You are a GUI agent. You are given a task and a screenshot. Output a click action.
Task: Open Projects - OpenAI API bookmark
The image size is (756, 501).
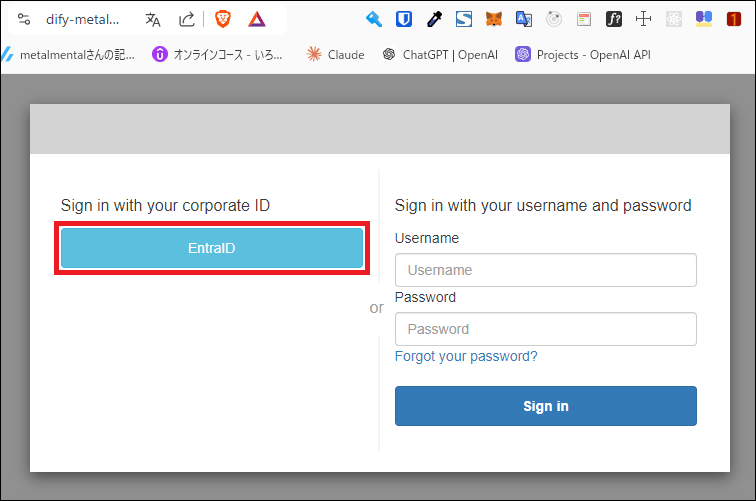(583, 54)
